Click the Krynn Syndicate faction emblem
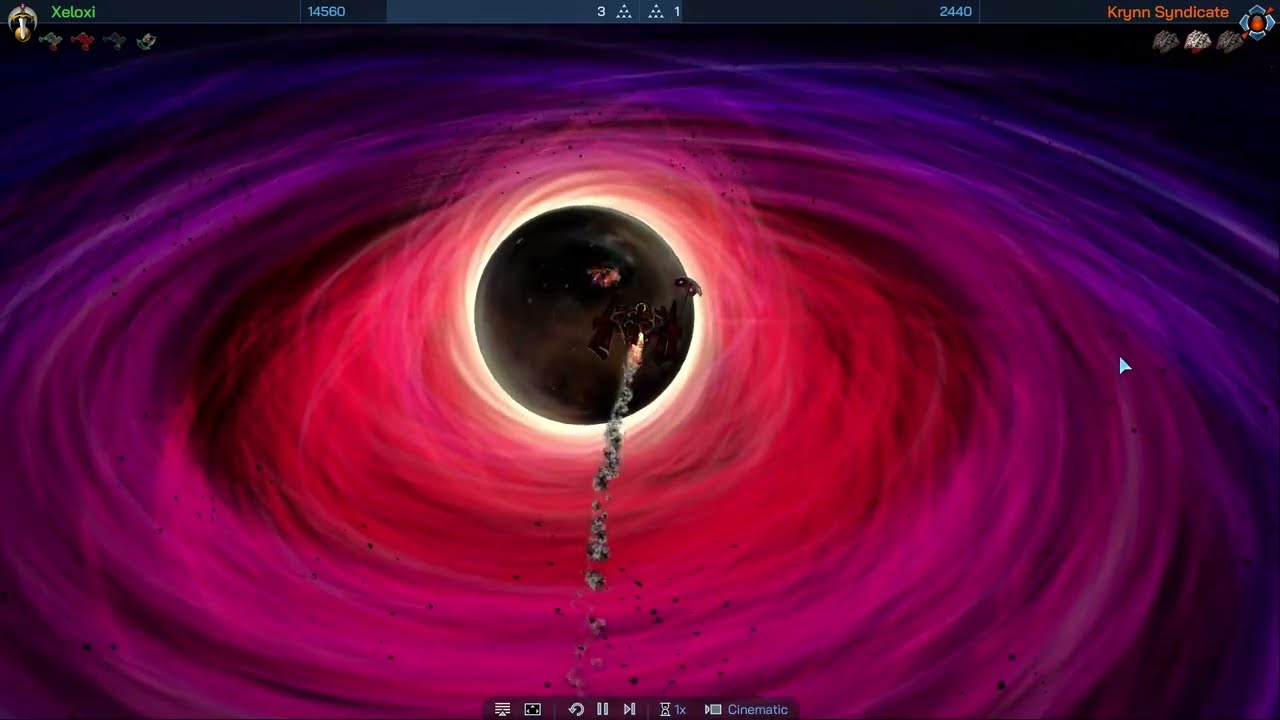The height and width of the screenshot is (720, 1280). [1256, 21]
